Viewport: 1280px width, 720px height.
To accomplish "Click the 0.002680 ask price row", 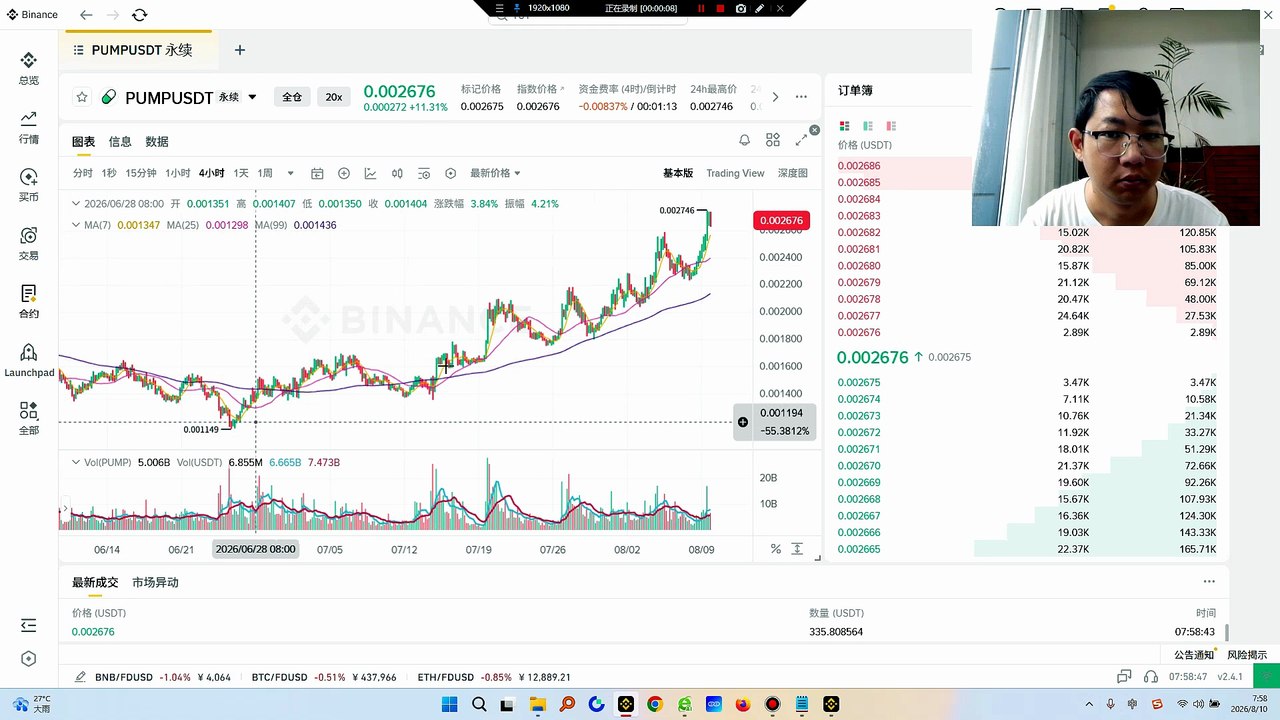I will coord(1028,266).
